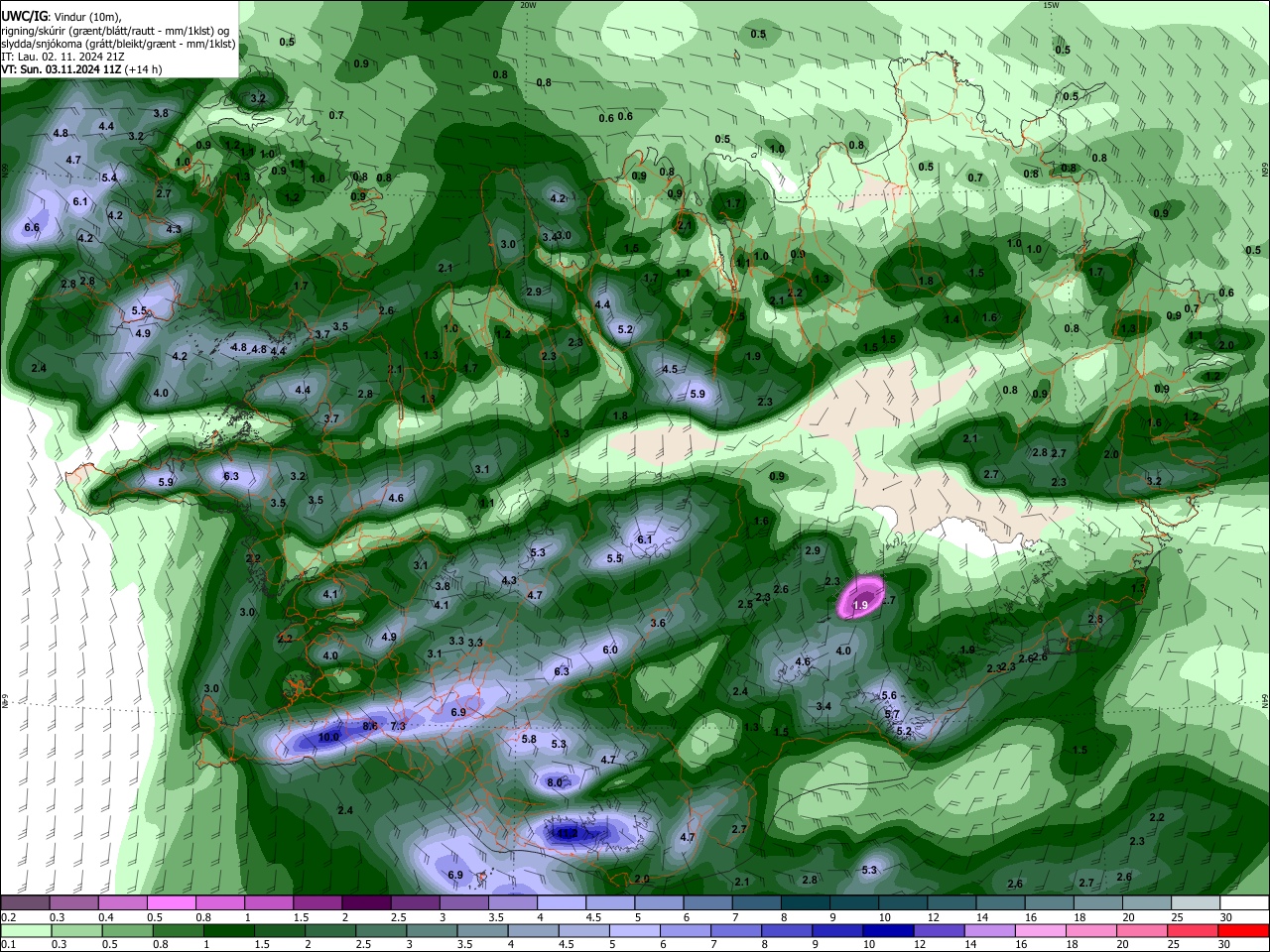Click the green 0.8 swatch in lower legend row
1270x952 pixels.
[178, 931]
